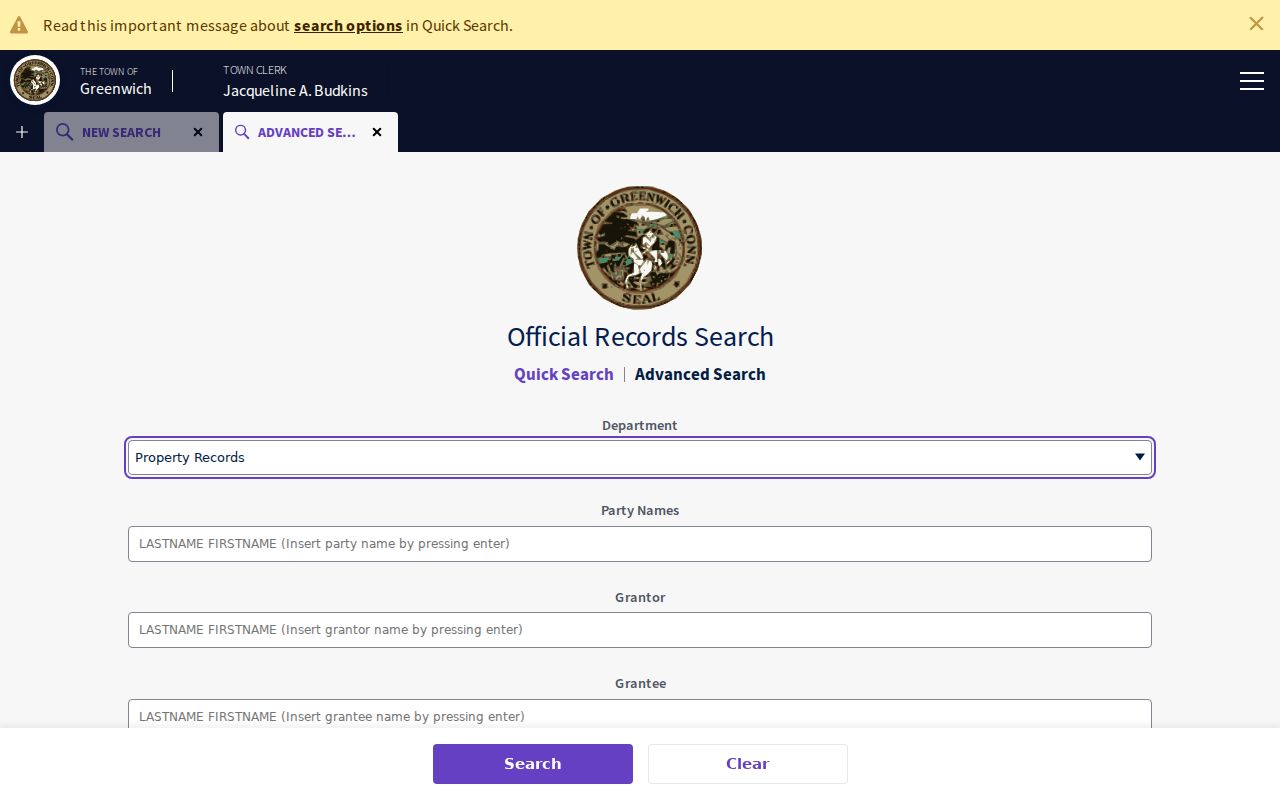Click the Clear button
This screenshot has height=800, width=1280.
pyautogui.click(x=748, y=764)
